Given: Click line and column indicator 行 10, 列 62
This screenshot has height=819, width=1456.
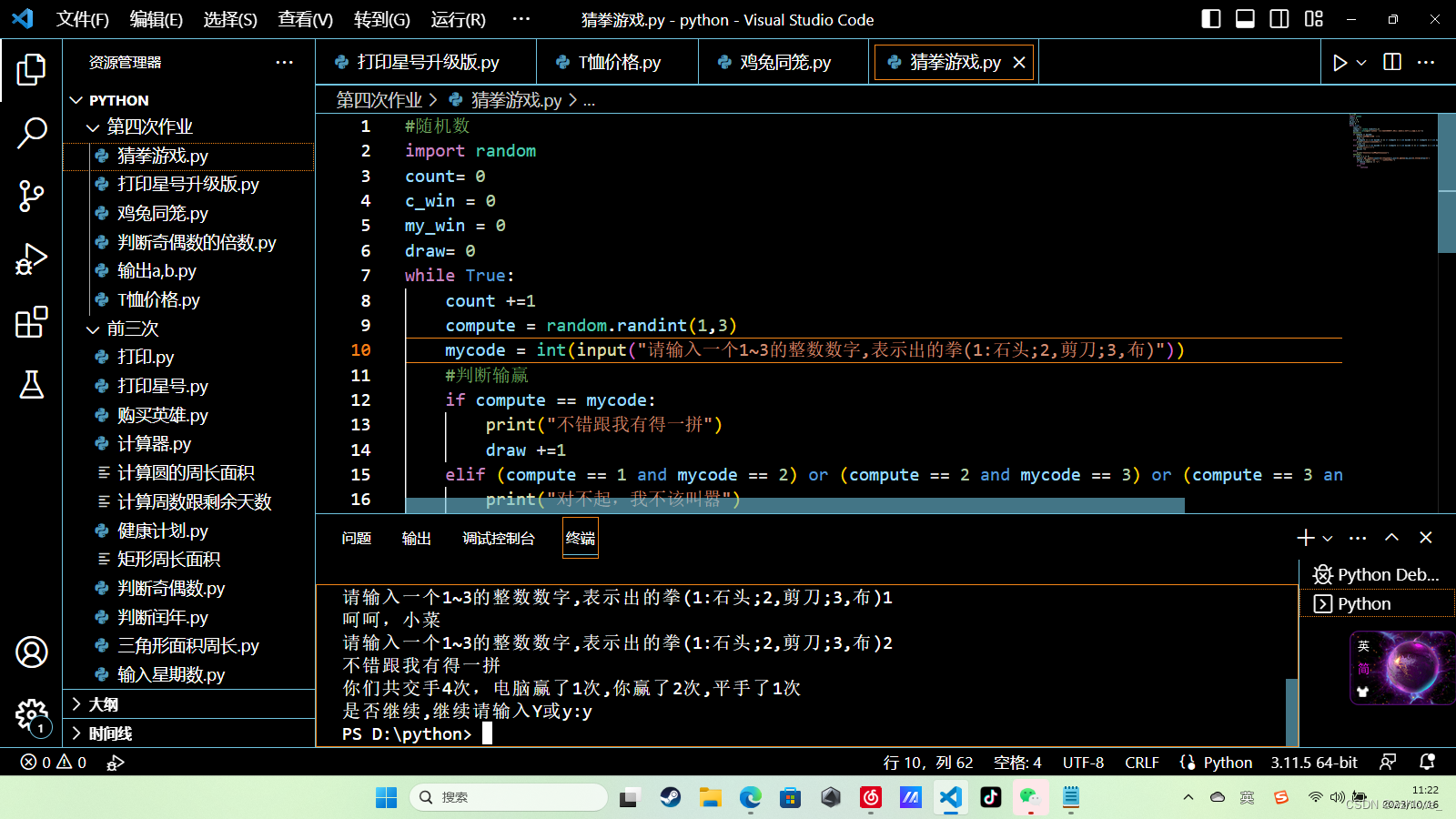Looking at the screenshot, I should coord(928,763).
